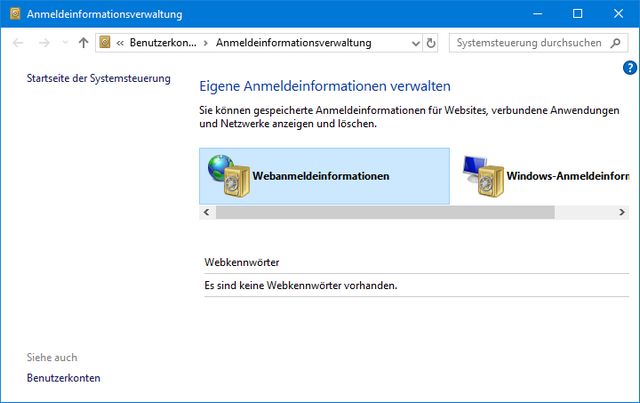This screenshot has height=403, width=640.
Task: Expand address bar history dropdown
Action: pyautogui.click(x=416, y=43)
